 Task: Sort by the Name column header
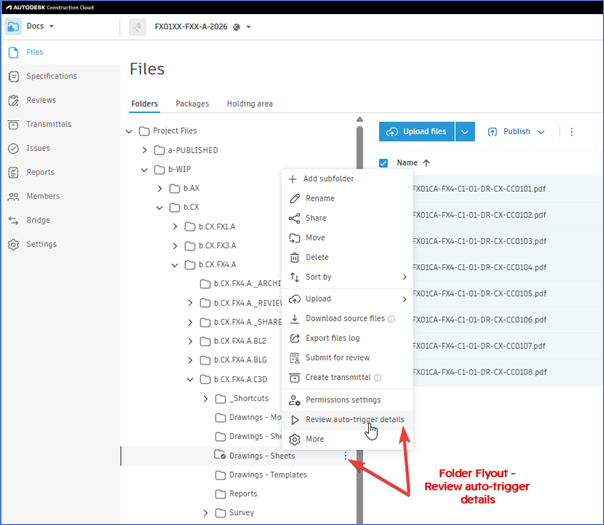[x=413, y=163]
